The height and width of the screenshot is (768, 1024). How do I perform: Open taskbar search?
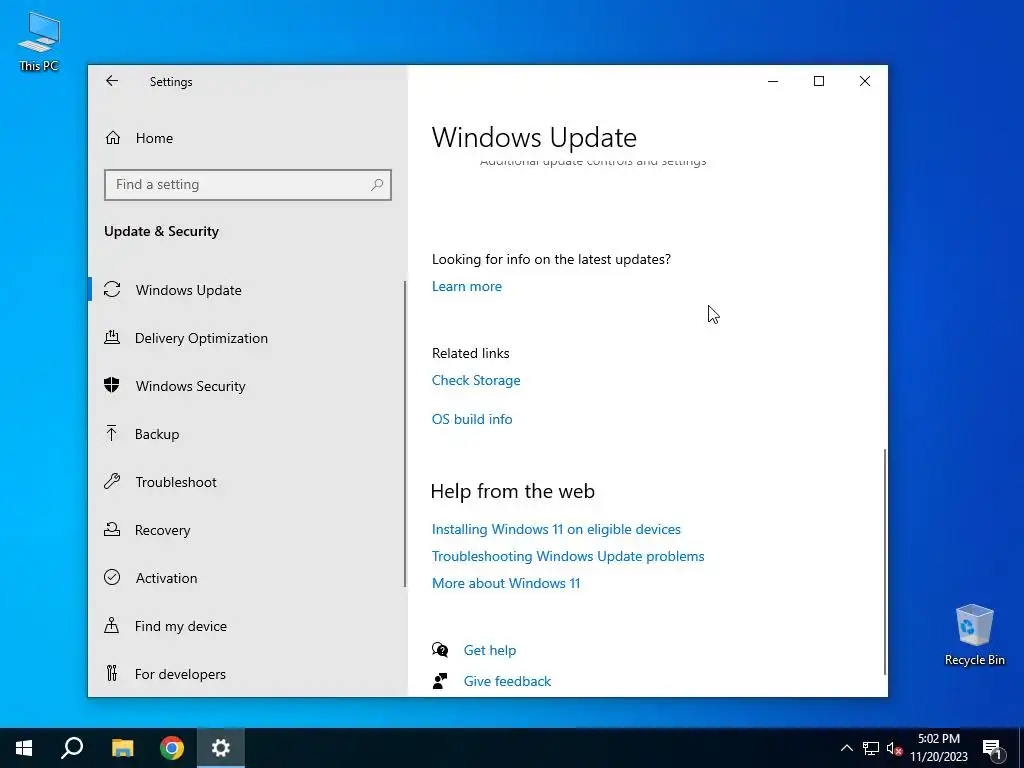72,748
